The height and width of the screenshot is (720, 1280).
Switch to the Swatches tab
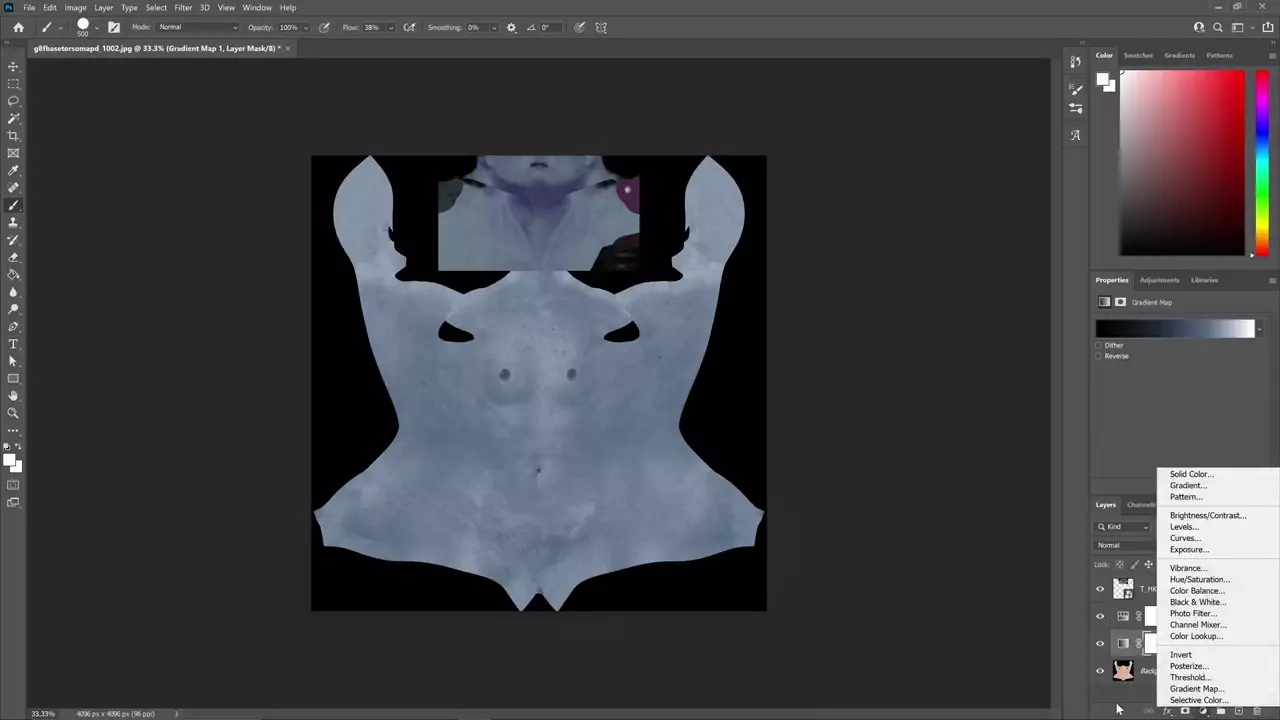click(x=1138, y=55)
